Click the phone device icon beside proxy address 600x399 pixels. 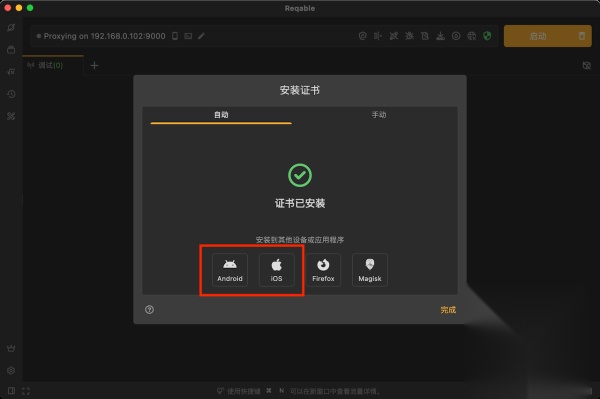pyautogui.click(x=175, y=36)
